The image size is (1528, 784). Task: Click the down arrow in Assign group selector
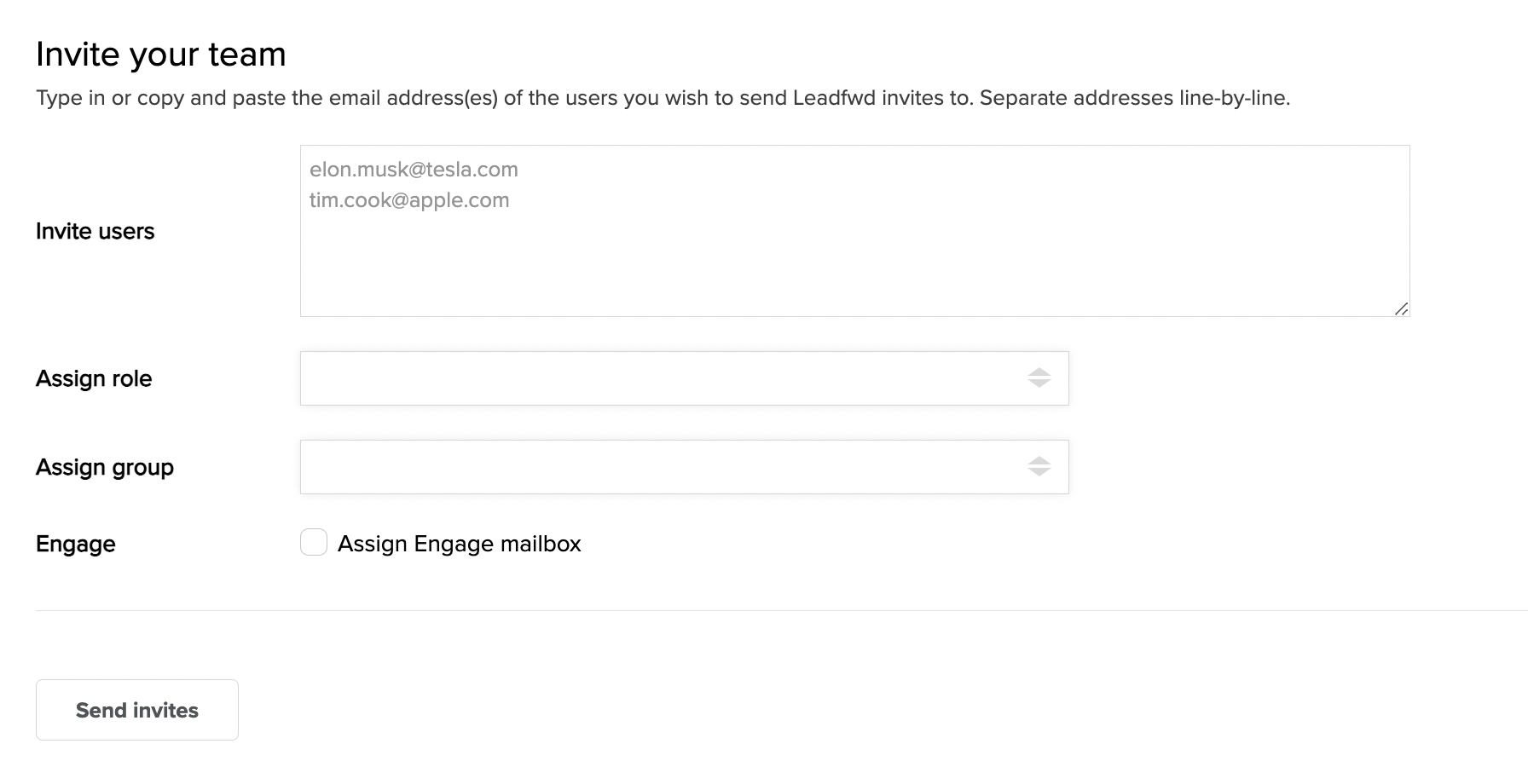[x=1039, y=473]
